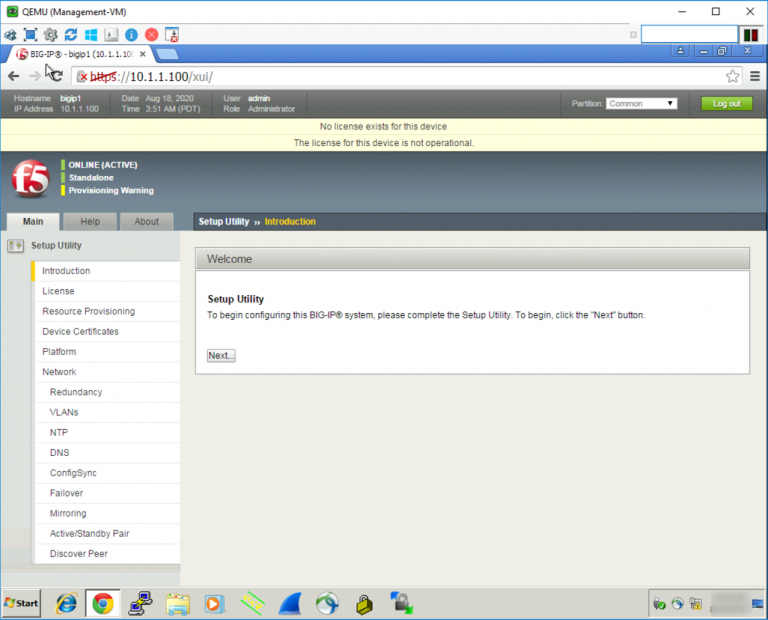This screenshot has height=620, width=768.
Task: Bookmark this page with the star icon
Action: (732, 76)
